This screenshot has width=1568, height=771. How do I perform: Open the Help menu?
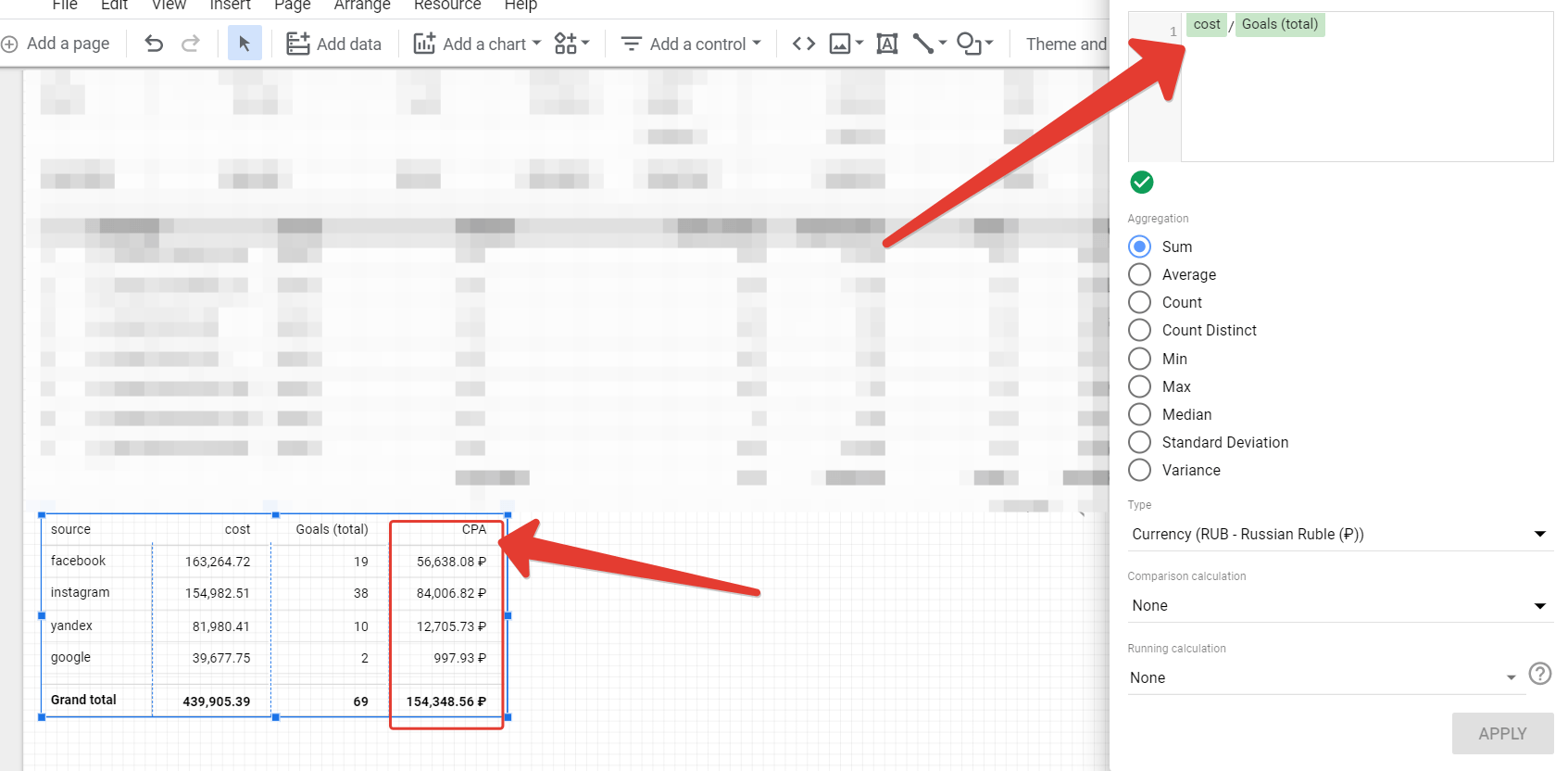tap(521, 5)
